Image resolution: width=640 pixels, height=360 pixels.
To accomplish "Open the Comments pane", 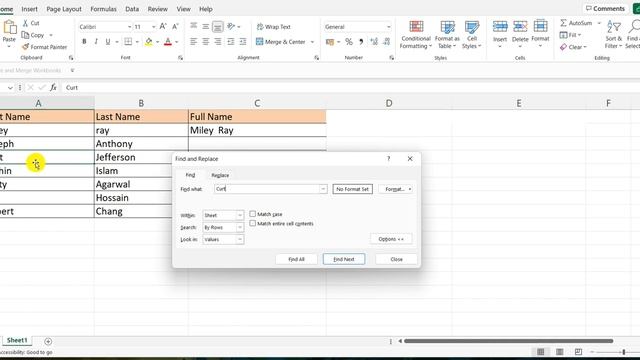I will click(605, 9).
